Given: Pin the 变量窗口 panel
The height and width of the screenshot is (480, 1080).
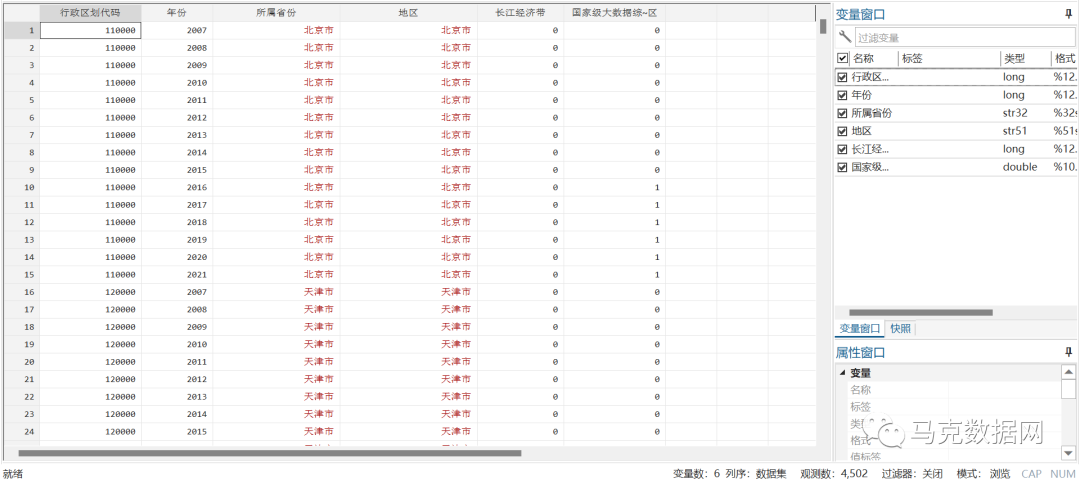Looking at the screenshot, I should coord(1068,14).
